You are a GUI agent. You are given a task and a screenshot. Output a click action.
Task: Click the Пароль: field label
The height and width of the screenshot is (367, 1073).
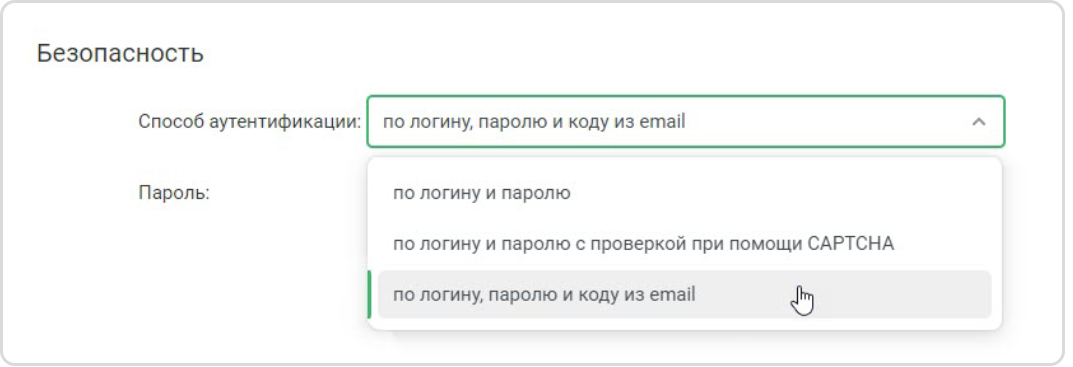[x=174, y=193]
